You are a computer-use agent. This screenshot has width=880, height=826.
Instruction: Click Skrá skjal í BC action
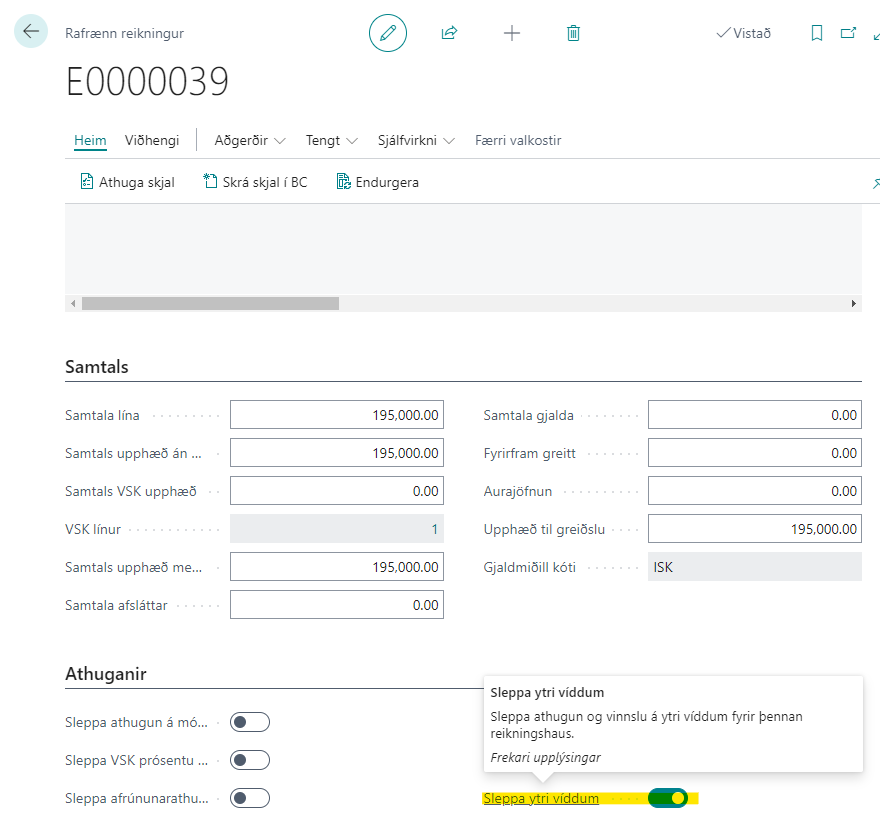(x=255, y=182)
